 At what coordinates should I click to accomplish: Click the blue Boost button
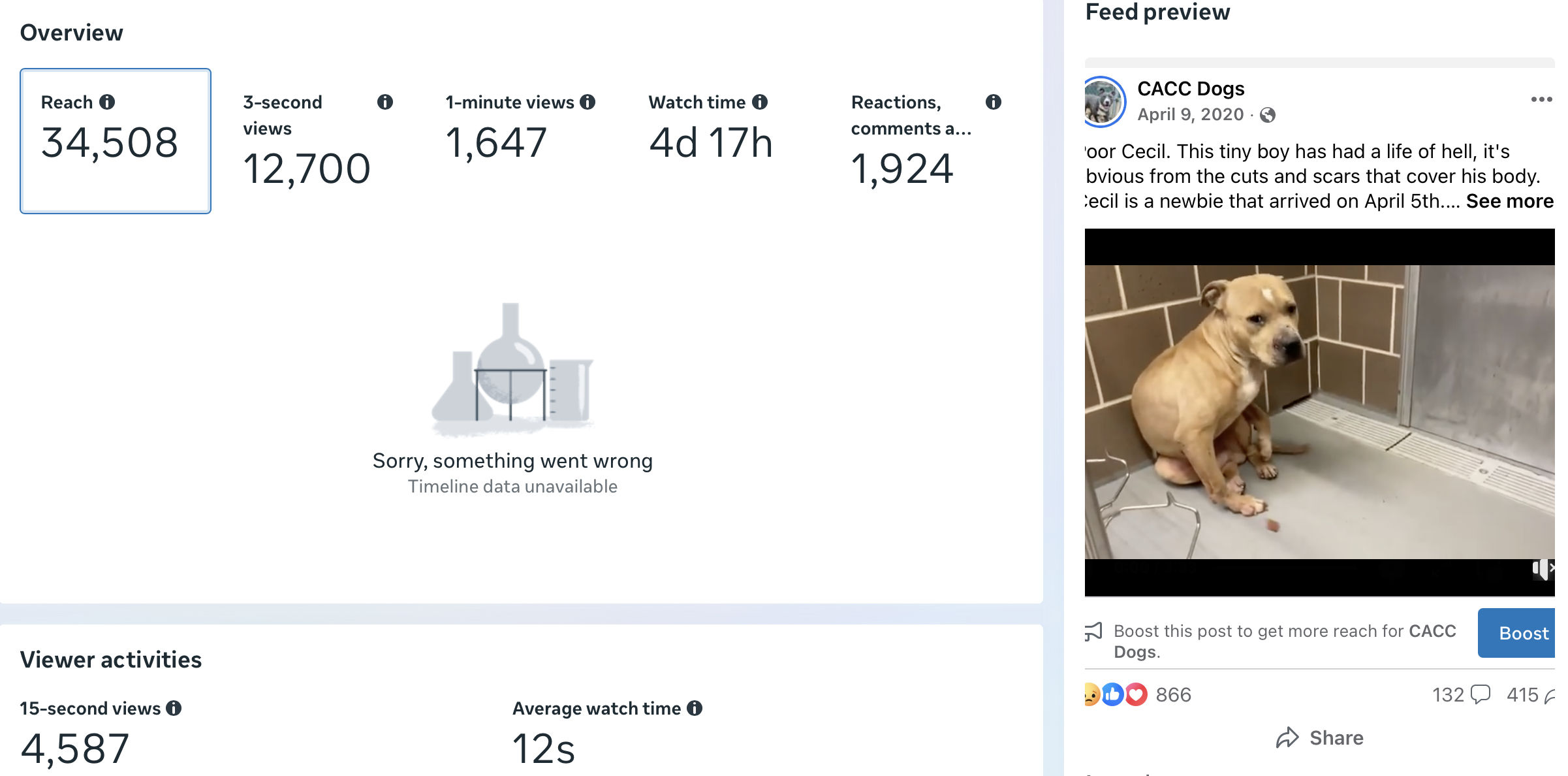click(1517, 633)
